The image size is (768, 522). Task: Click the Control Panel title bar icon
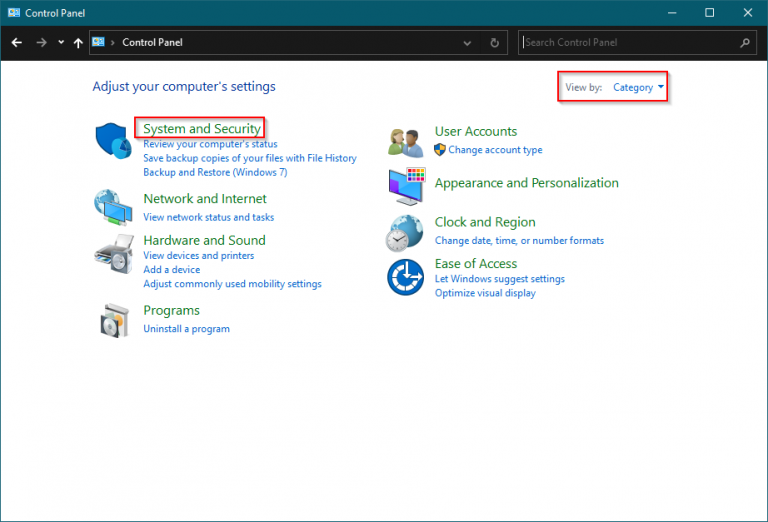coord(14,13)
